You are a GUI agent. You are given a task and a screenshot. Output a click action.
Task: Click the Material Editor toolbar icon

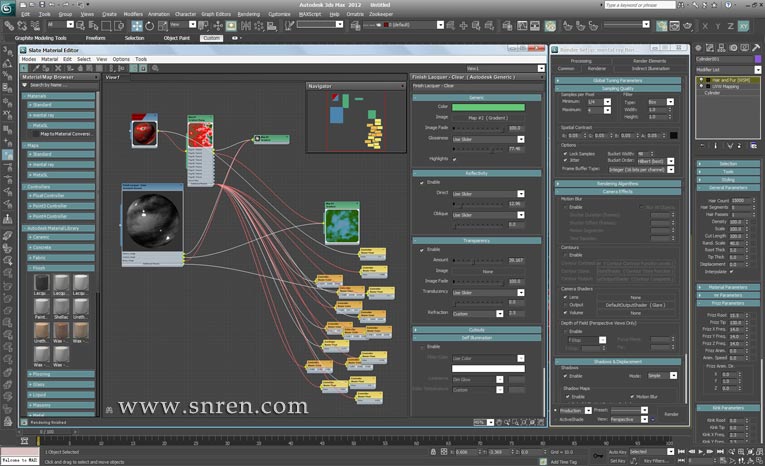[550, 25]
